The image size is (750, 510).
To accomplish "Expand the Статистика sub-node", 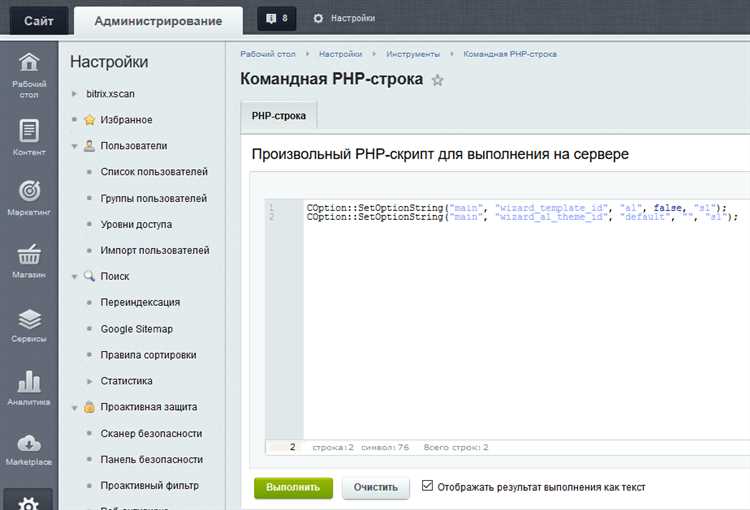I will pos(89,381).
